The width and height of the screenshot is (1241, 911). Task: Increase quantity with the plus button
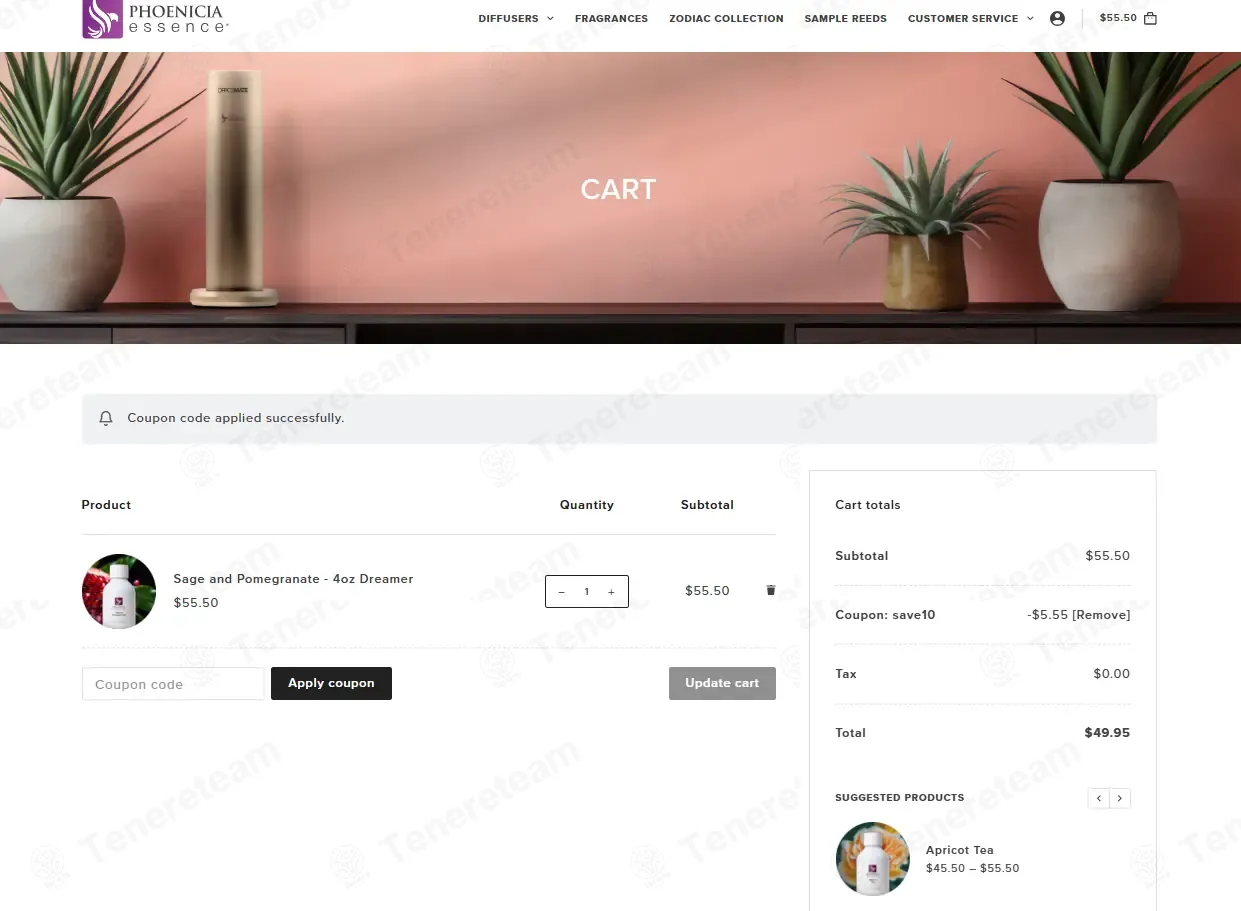tap(611, 592)
